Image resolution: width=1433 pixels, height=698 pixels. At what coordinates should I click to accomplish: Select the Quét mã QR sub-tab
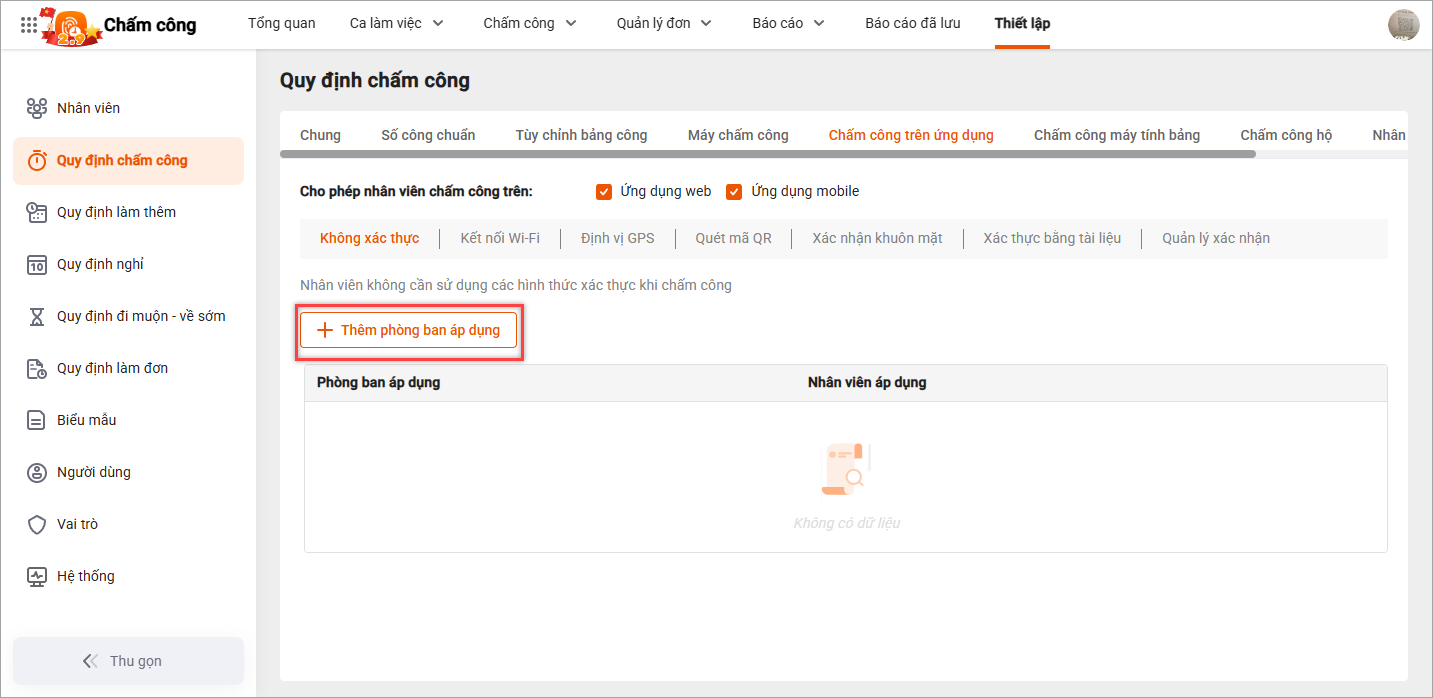(733, 238)
